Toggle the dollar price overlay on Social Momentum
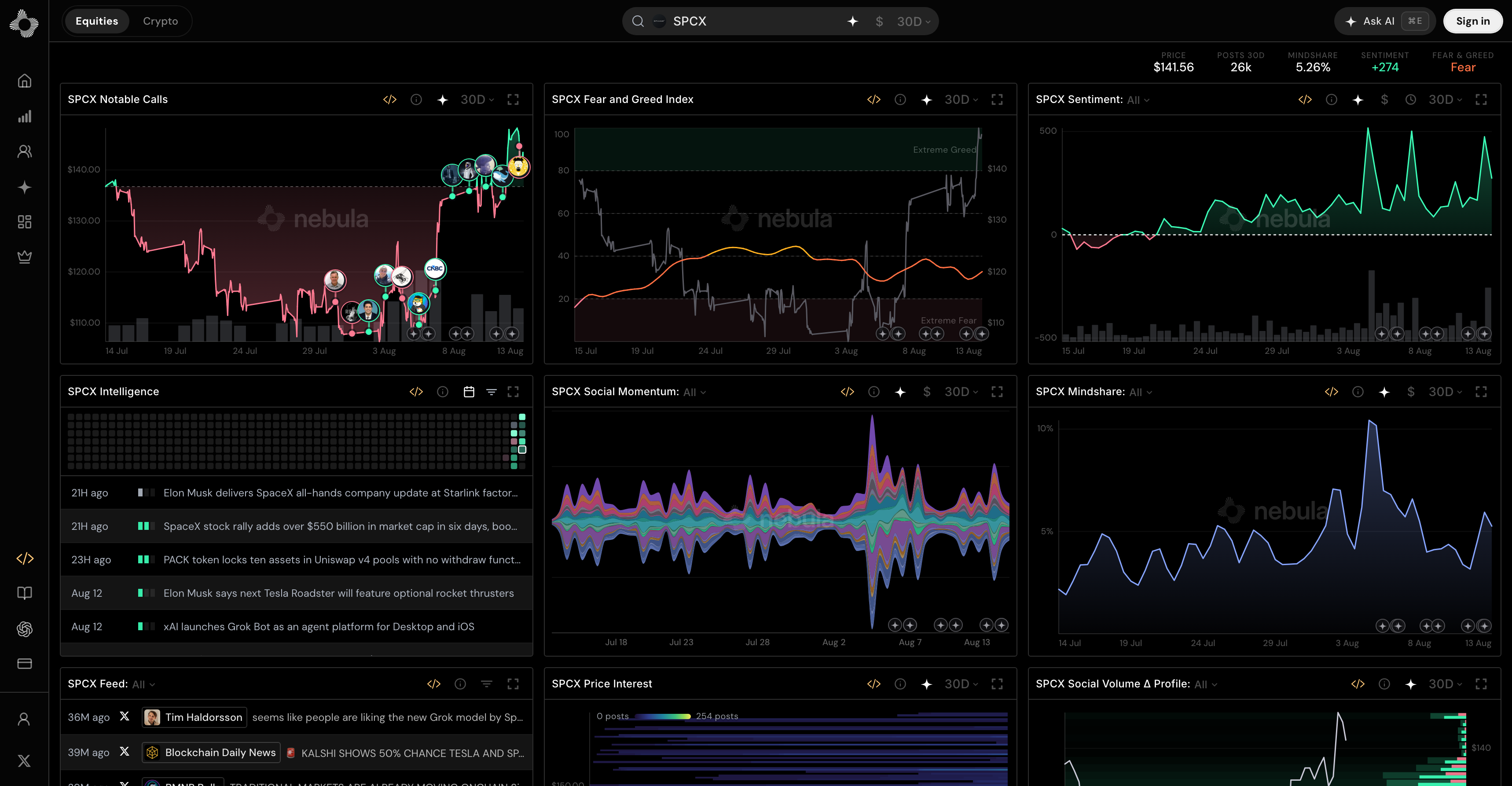Viewport: 1512px width, 786px height. [927, 392]
